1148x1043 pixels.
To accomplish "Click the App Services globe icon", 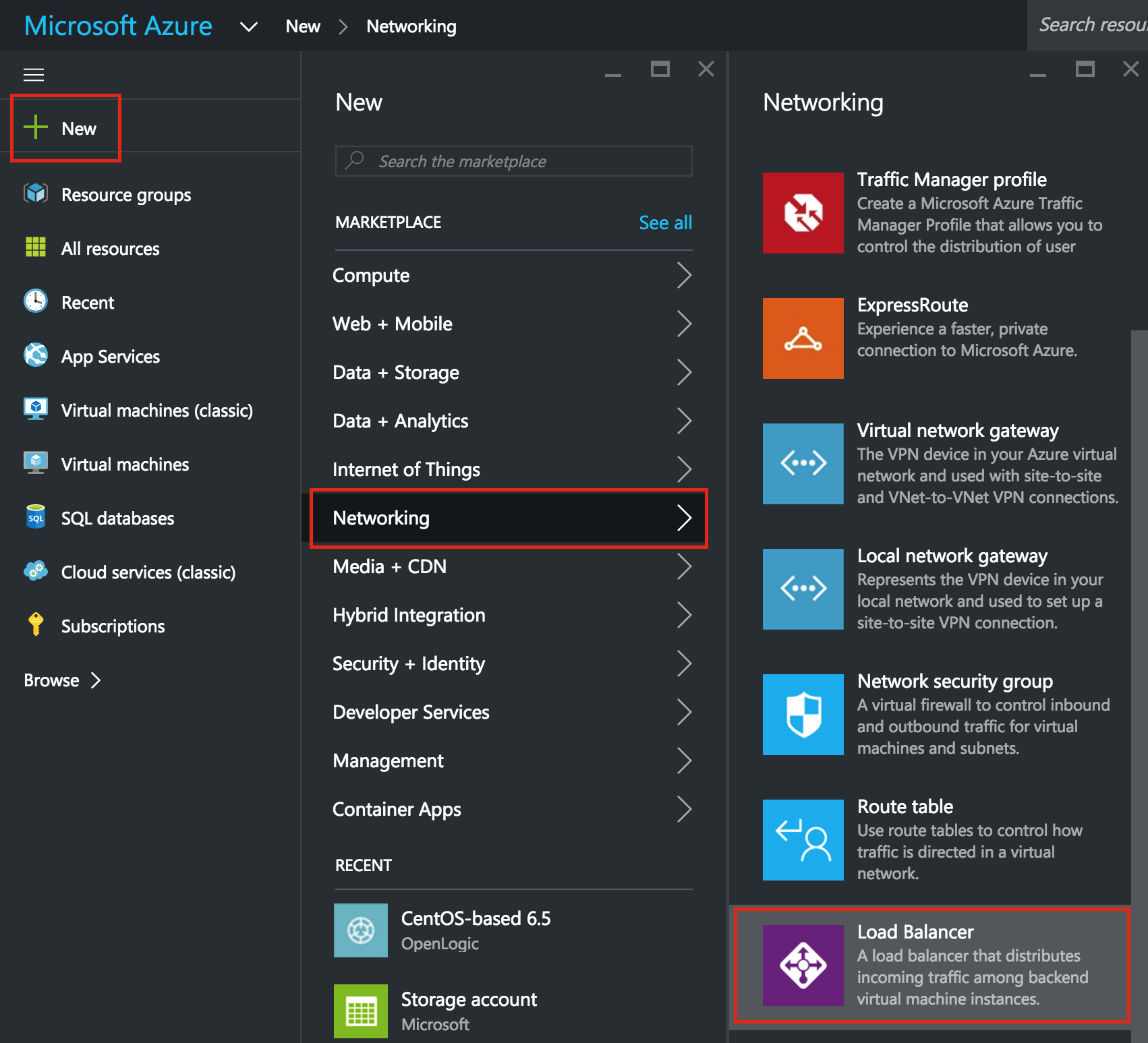I will coord(36,355).
